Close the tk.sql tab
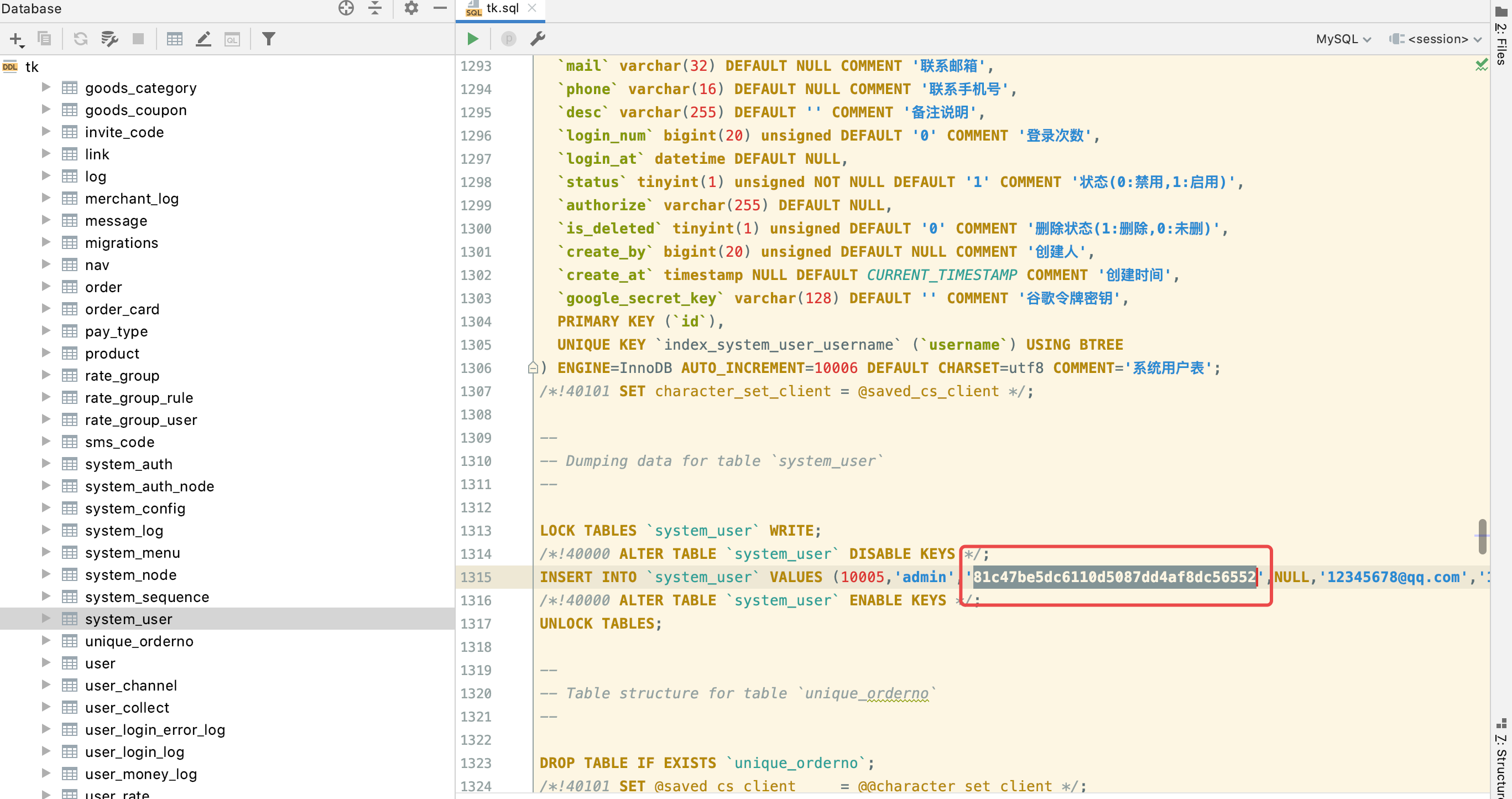Screen dimensions: 1512x799 (532, 8)
